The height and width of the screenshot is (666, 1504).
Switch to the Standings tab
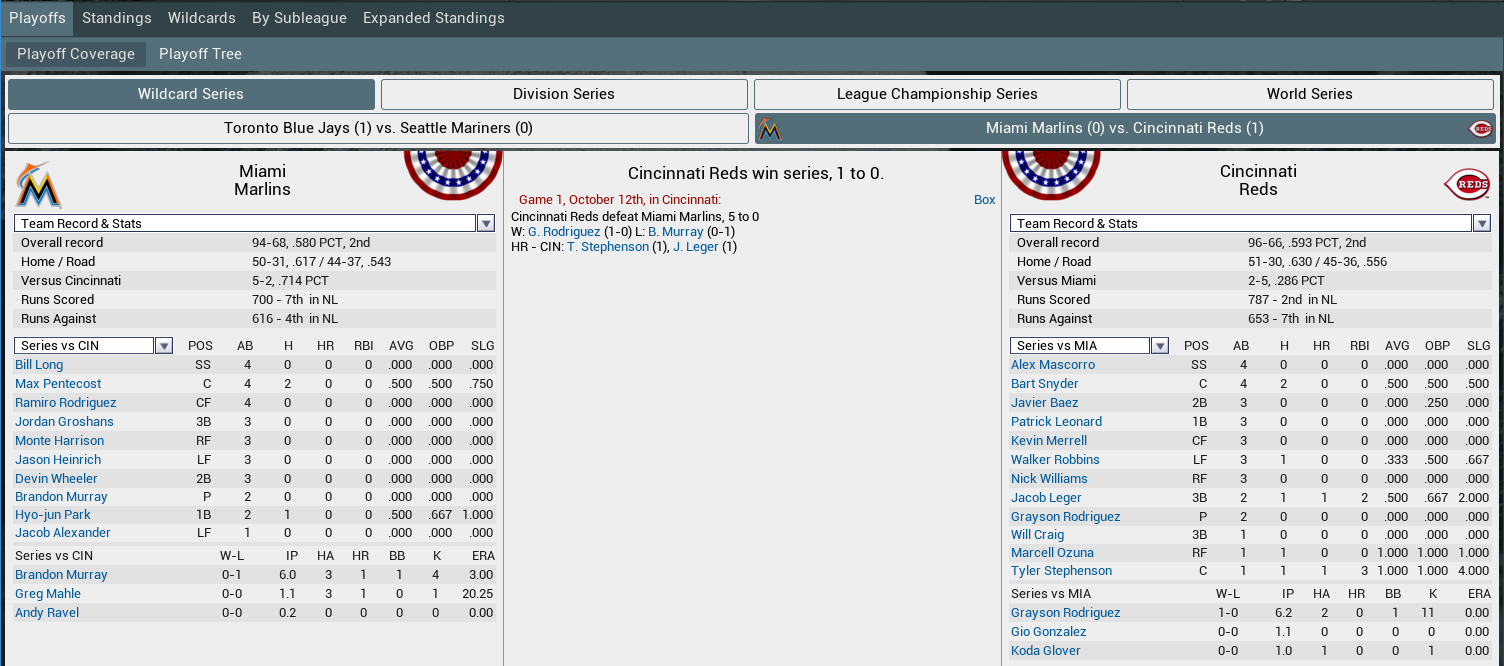tap(117, 18)
